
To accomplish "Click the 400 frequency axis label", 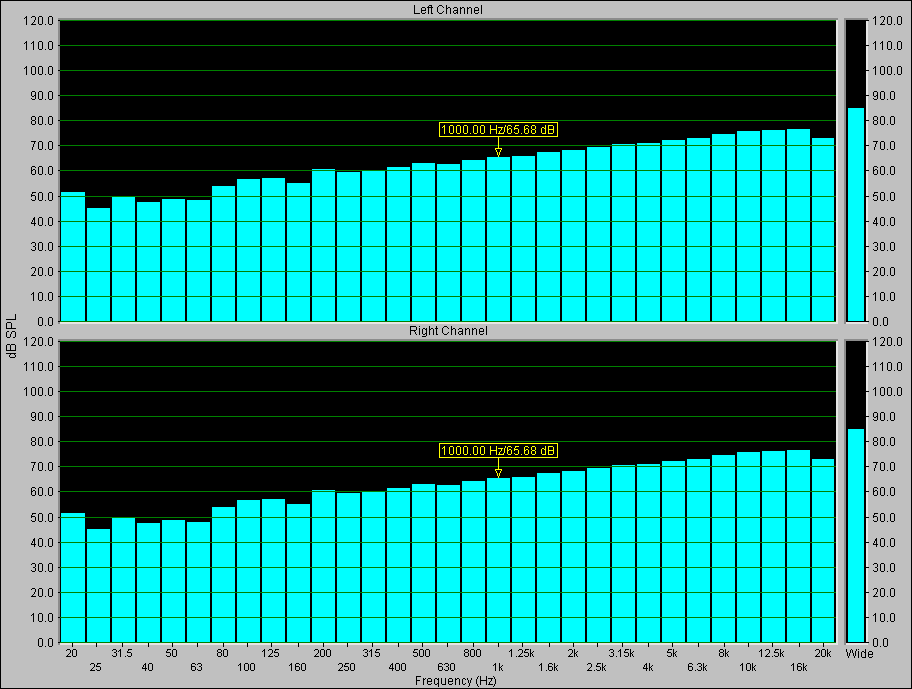I will pos(397,667).
